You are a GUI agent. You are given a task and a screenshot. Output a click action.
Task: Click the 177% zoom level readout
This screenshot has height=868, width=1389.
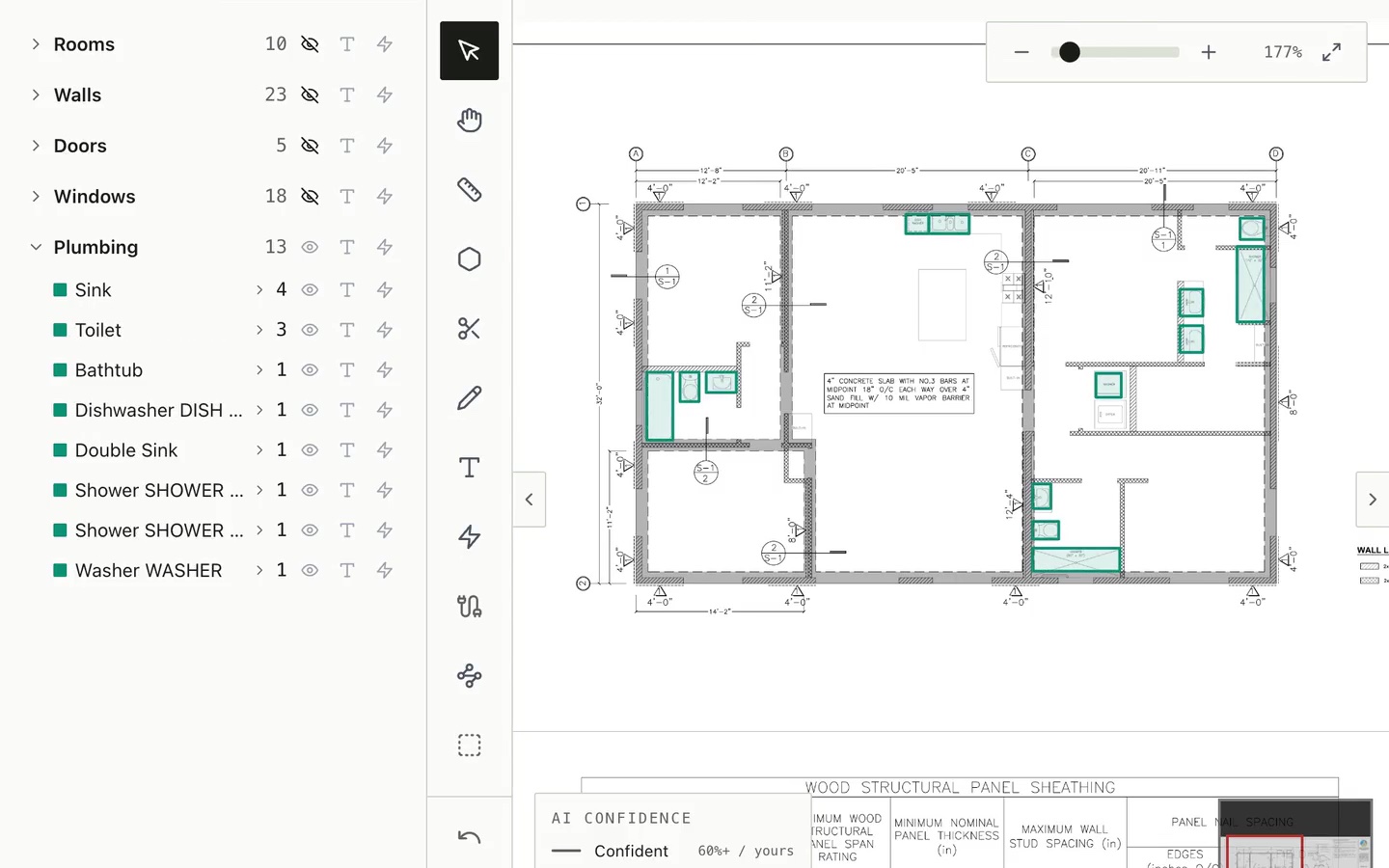click(1283, 52)
